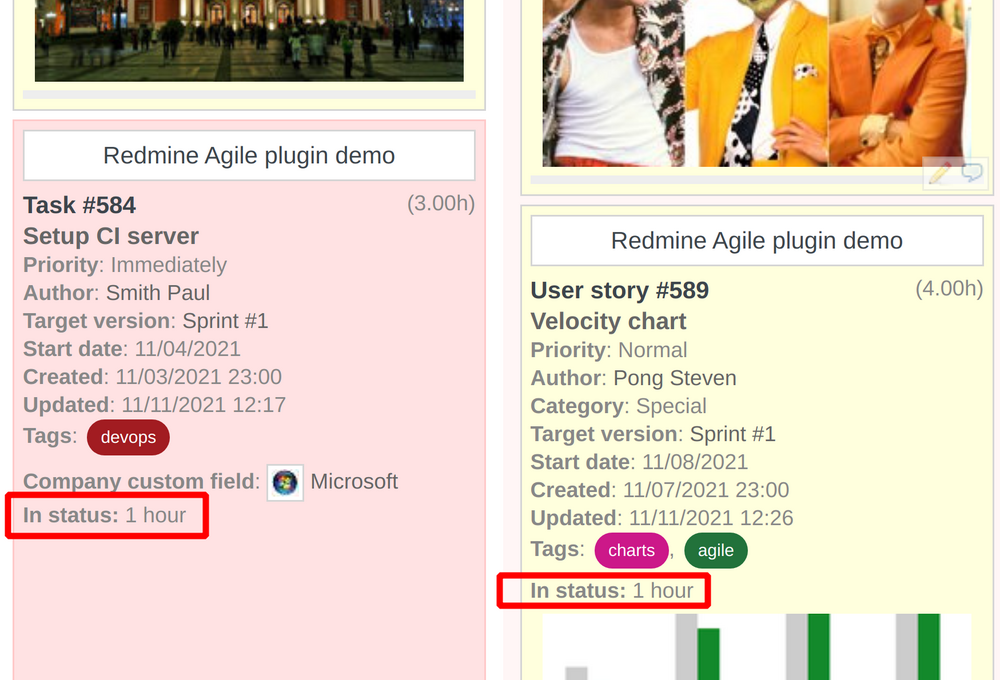The height and width of the screenshot is (680, 1000).
Task: Click the Microsoft company logo icon
Action: pyautogui.click(x=284, y=482)
